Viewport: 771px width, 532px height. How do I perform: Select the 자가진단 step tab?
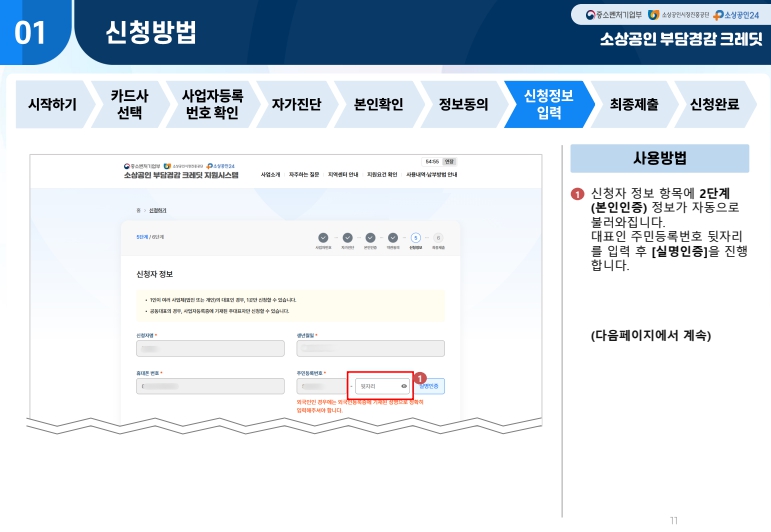coord(297,104)
